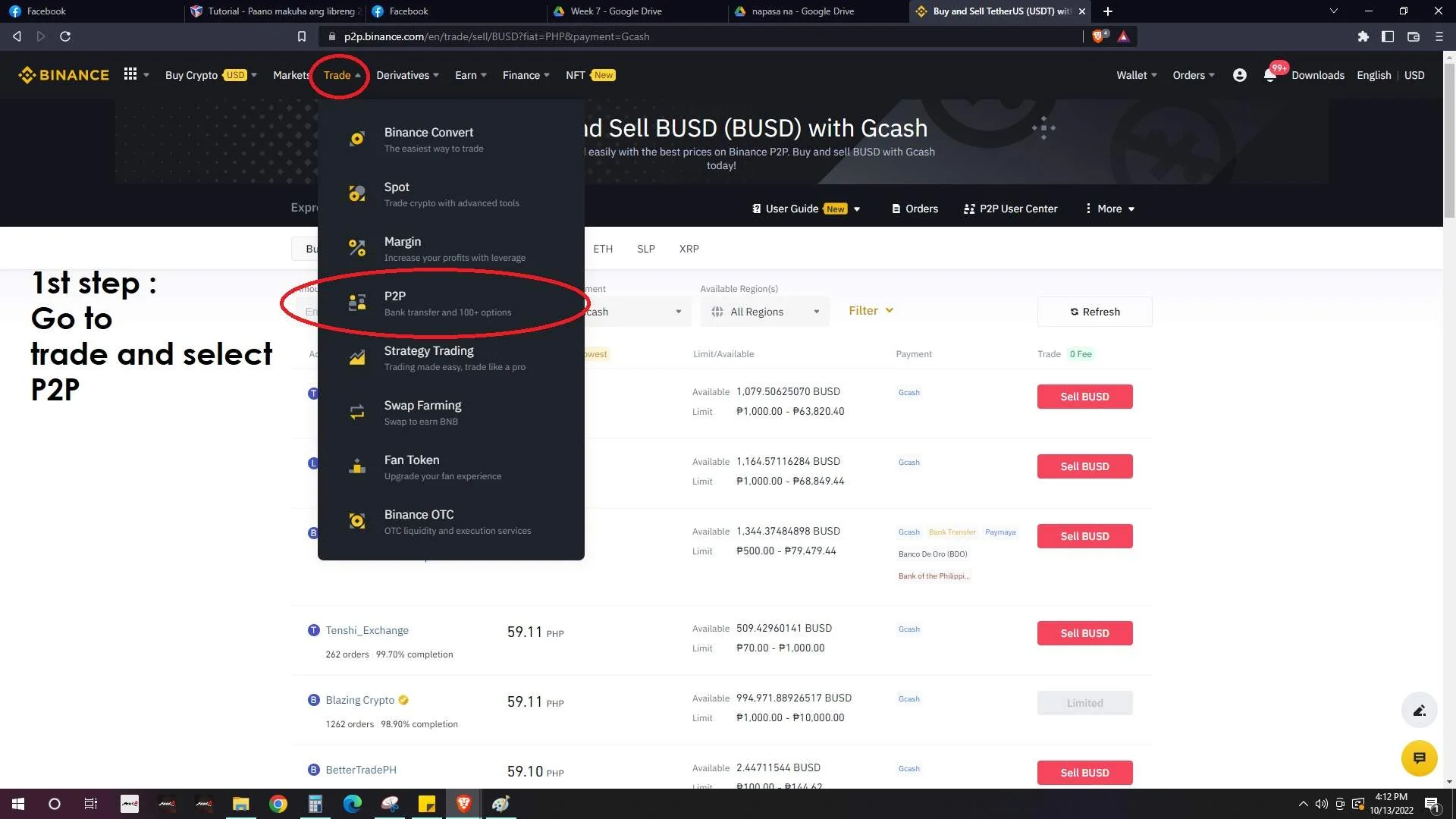This screenshot has height=819, width=1456.
Task: Click the Fan Token podium icon
Action: click(357, 467)
